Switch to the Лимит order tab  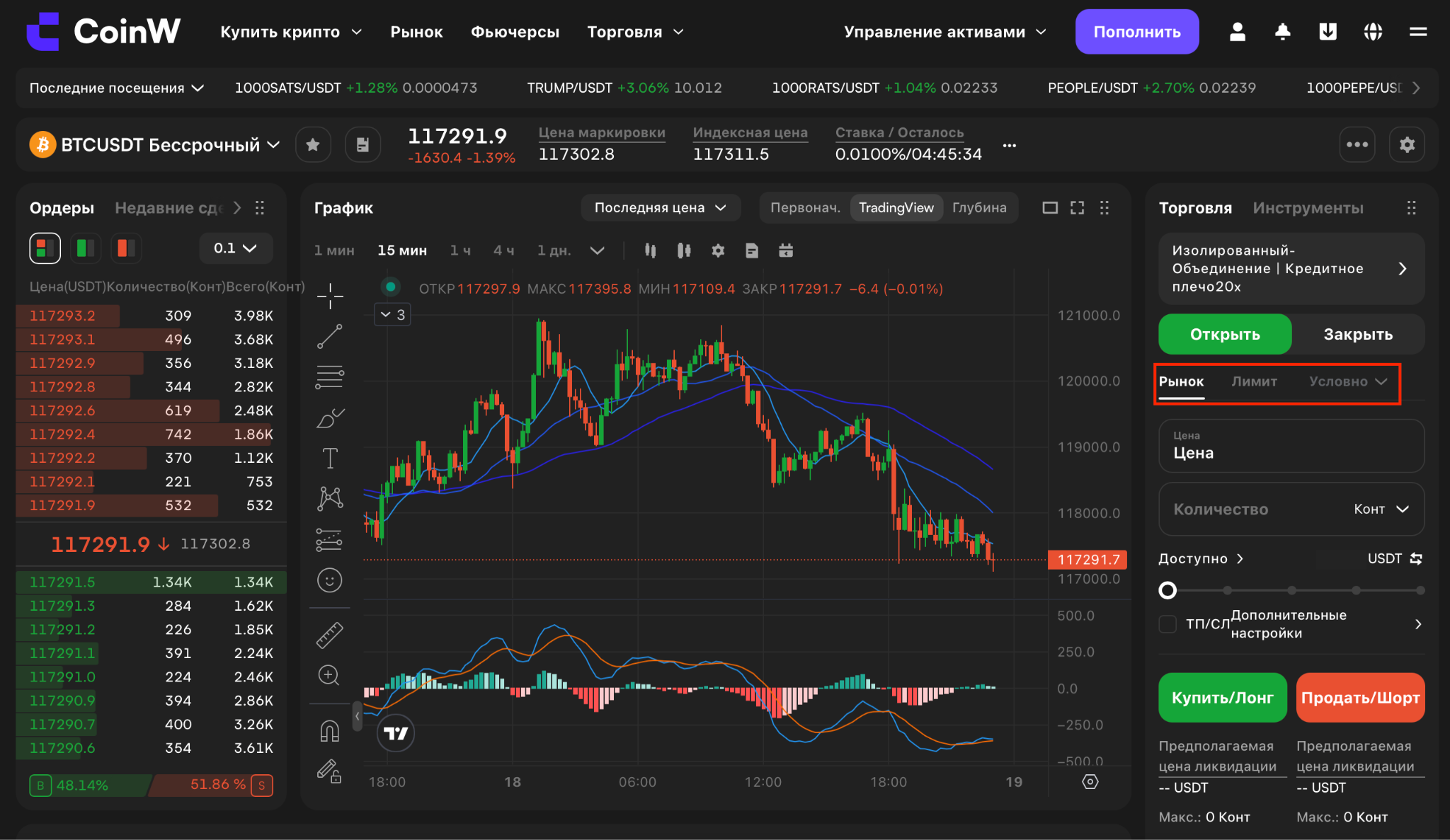tap(1254, 381)
